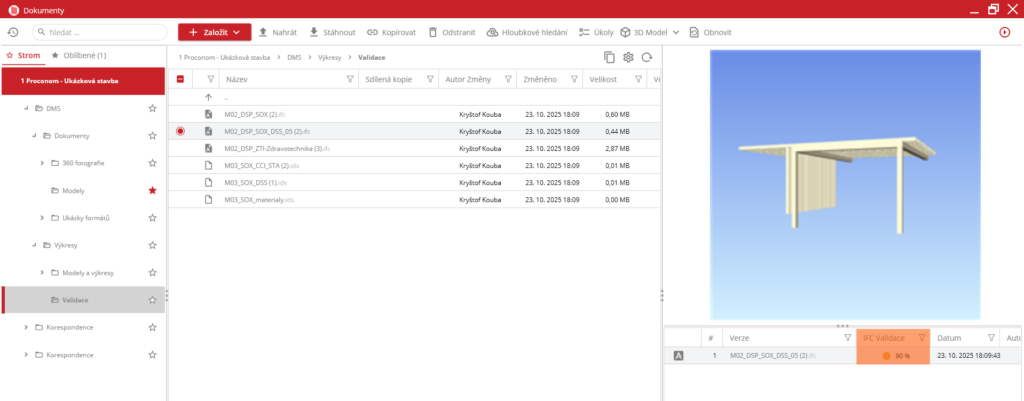This screenshot has width=1024, height=401.
Task: Click the 3D model preview canvas
Action: 845,185
